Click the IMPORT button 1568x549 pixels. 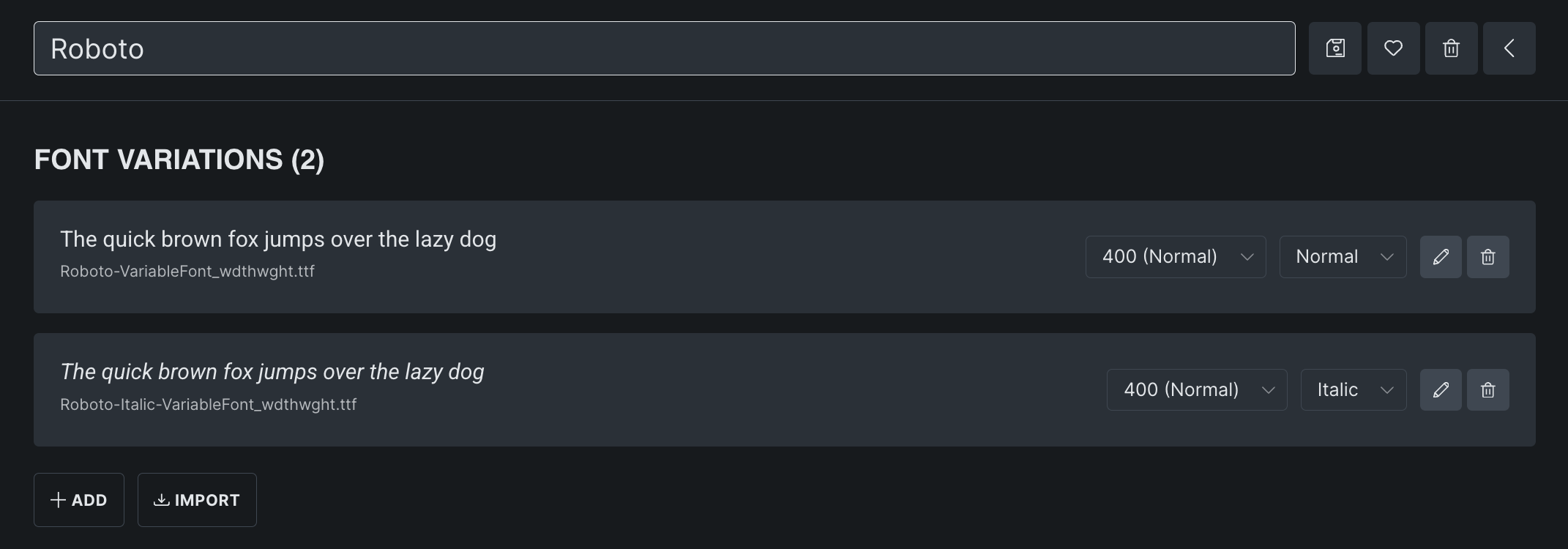click(197, 500)
